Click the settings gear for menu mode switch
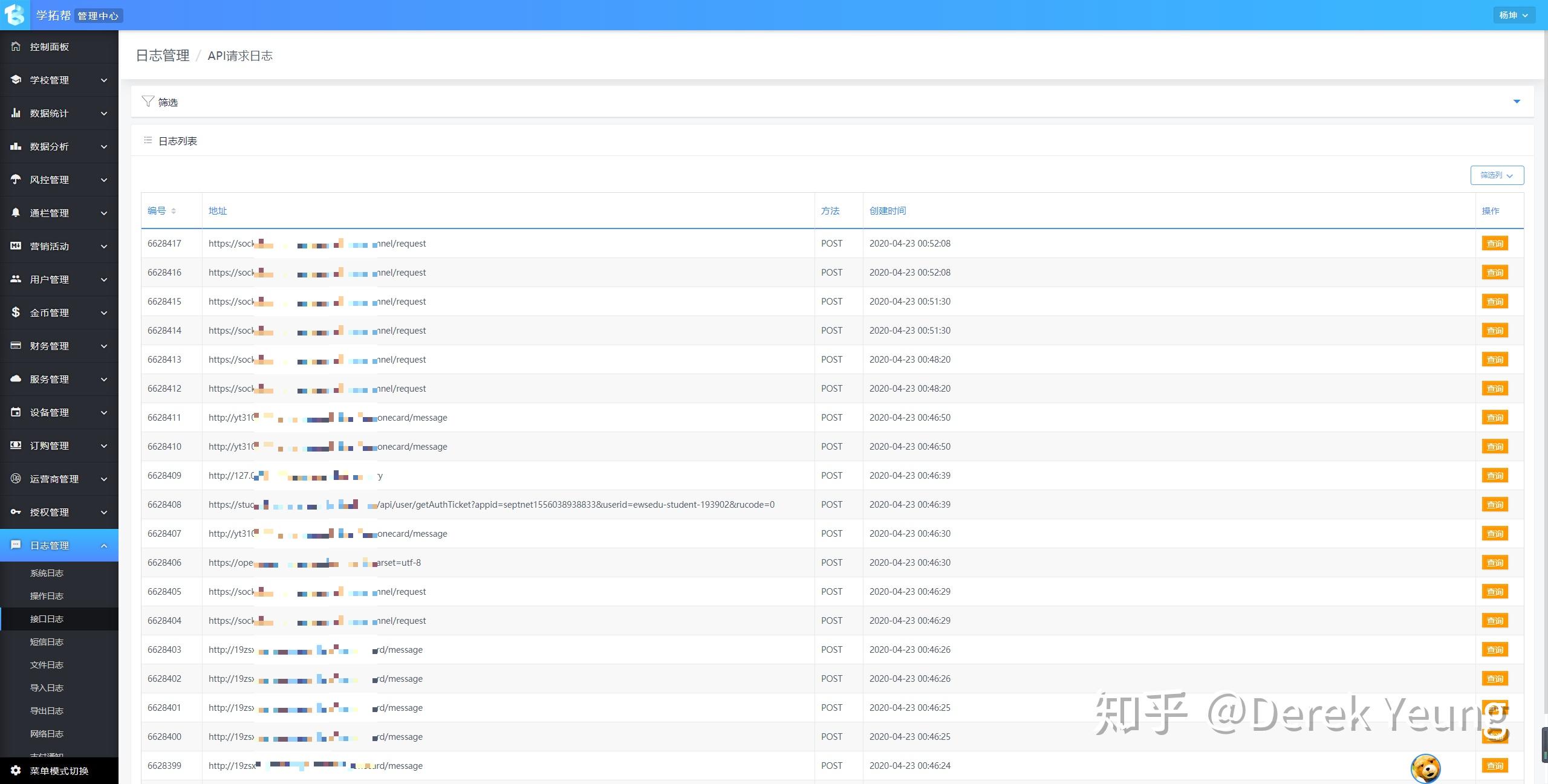Viewport: 1548px width, 784px height. (x=16, y=771)
